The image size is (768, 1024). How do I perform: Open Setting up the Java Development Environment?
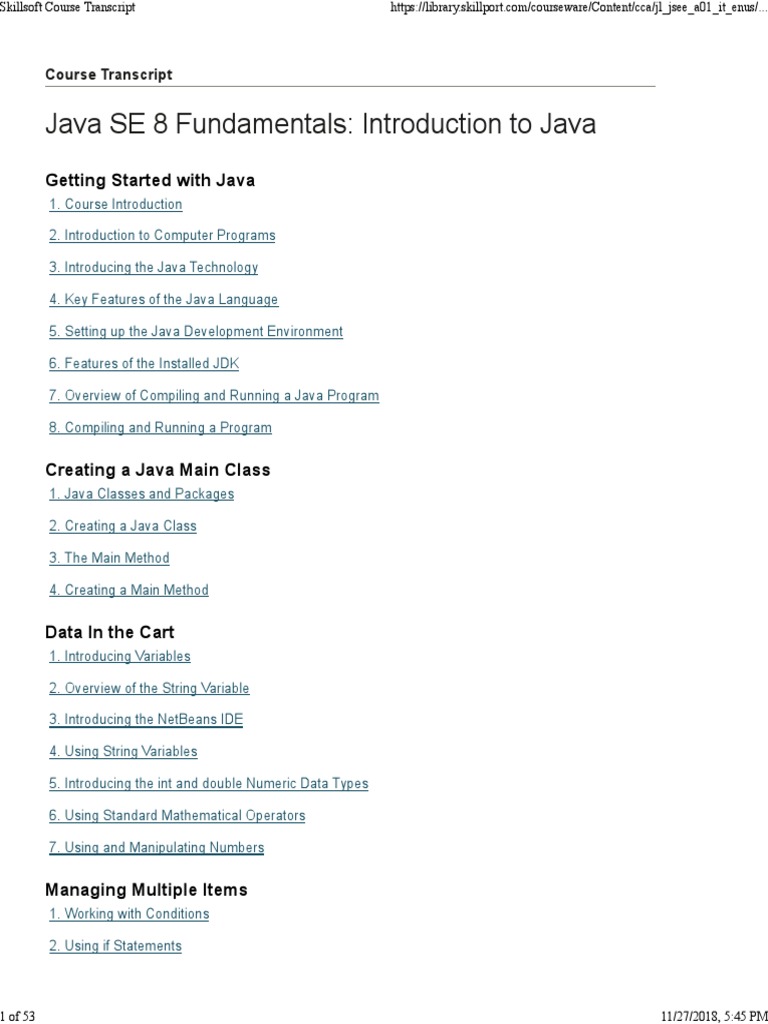[196, 331]
